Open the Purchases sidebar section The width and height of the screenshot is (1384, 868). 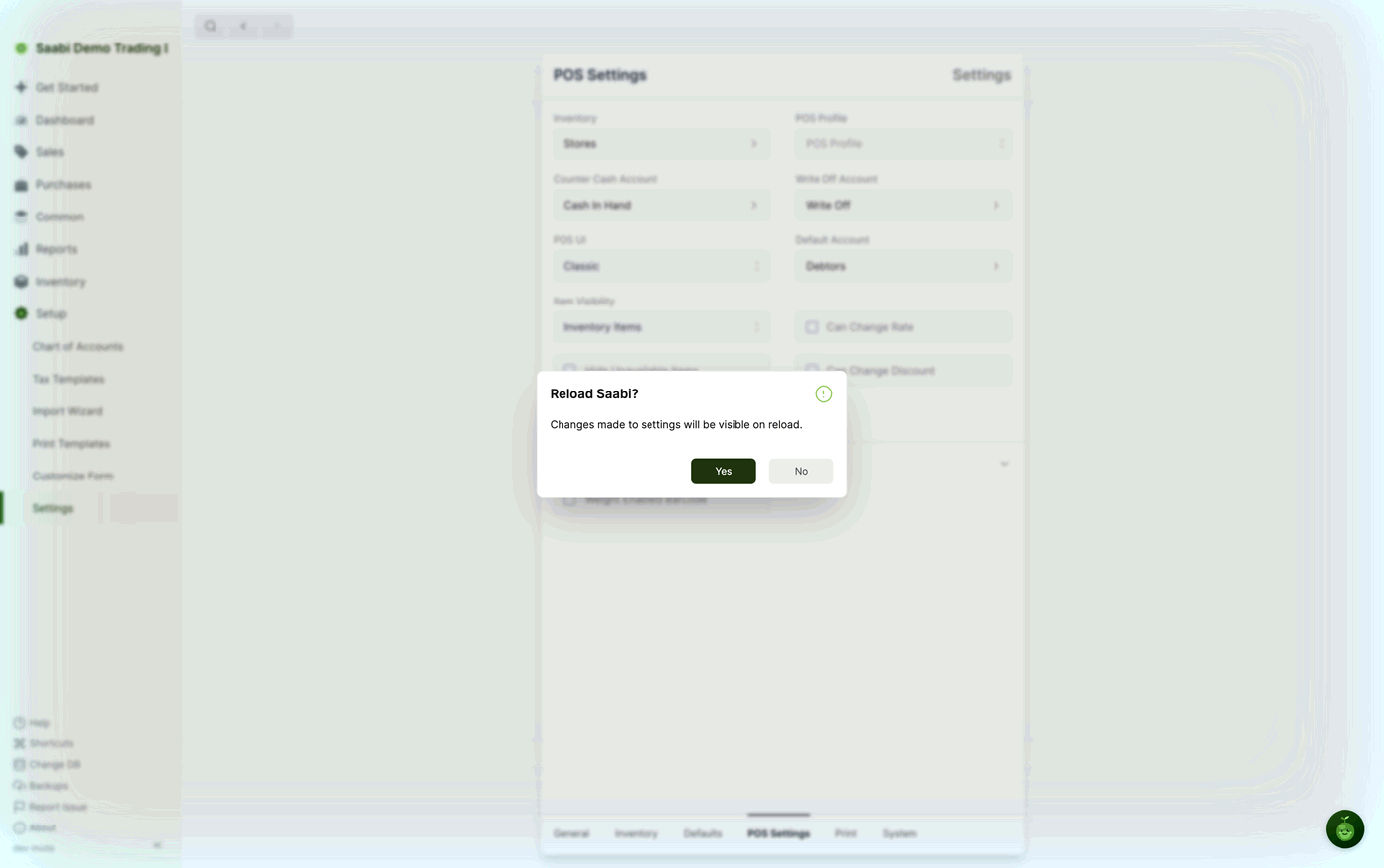62,185
